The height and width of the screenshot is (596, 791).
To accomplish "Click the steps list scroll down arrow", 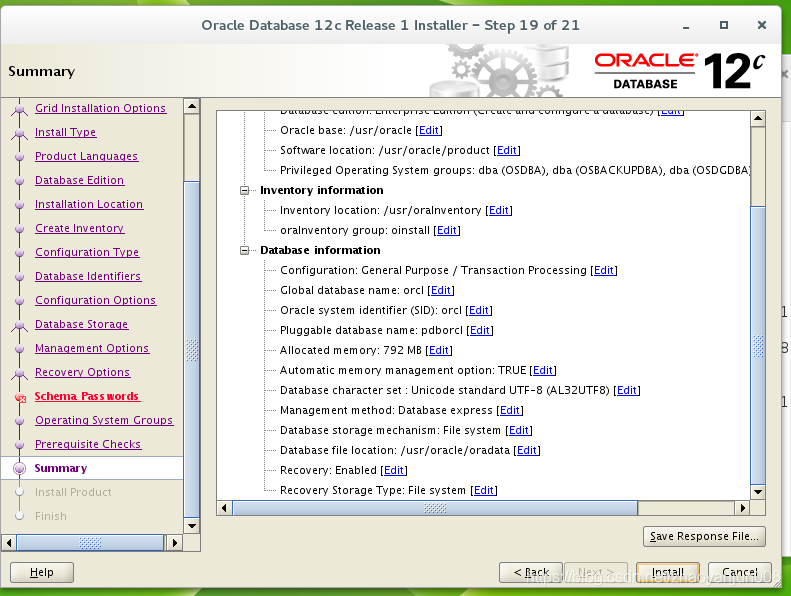I will click(x=192, y=526).
